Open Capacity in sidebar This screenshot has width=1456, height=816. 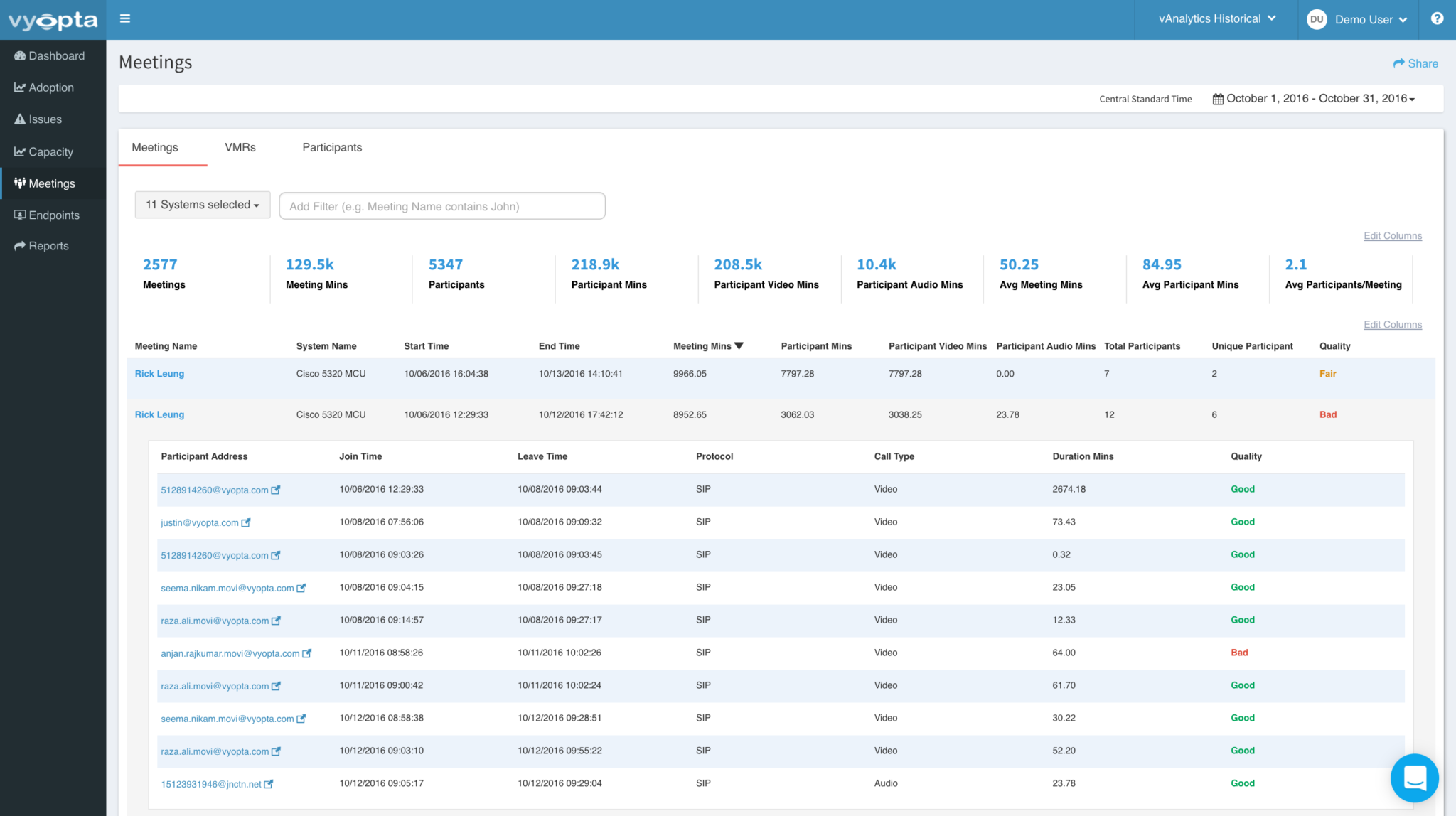[x=53, y=151]
